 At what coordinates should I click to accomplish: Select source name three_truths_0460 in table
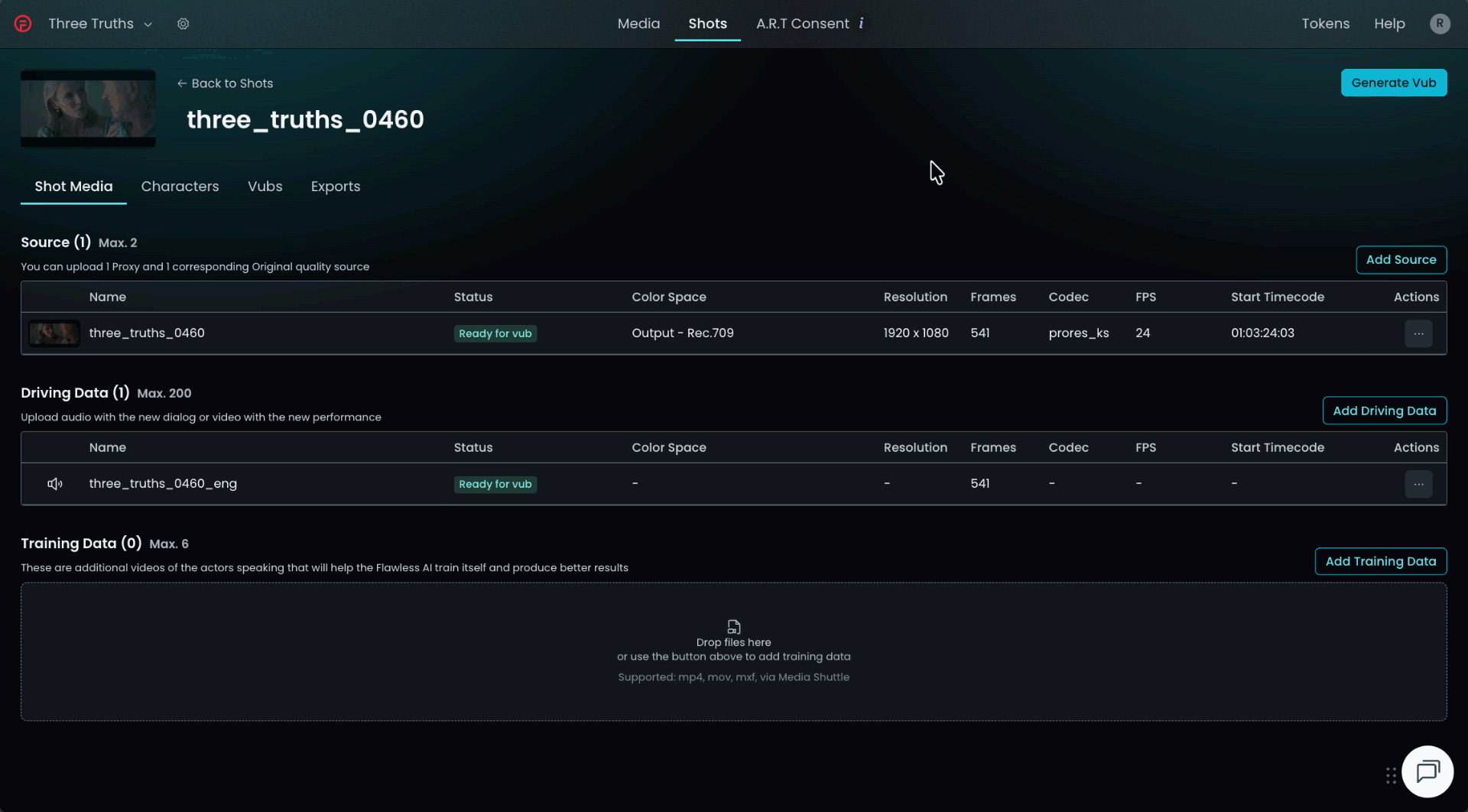click(147, 333)
